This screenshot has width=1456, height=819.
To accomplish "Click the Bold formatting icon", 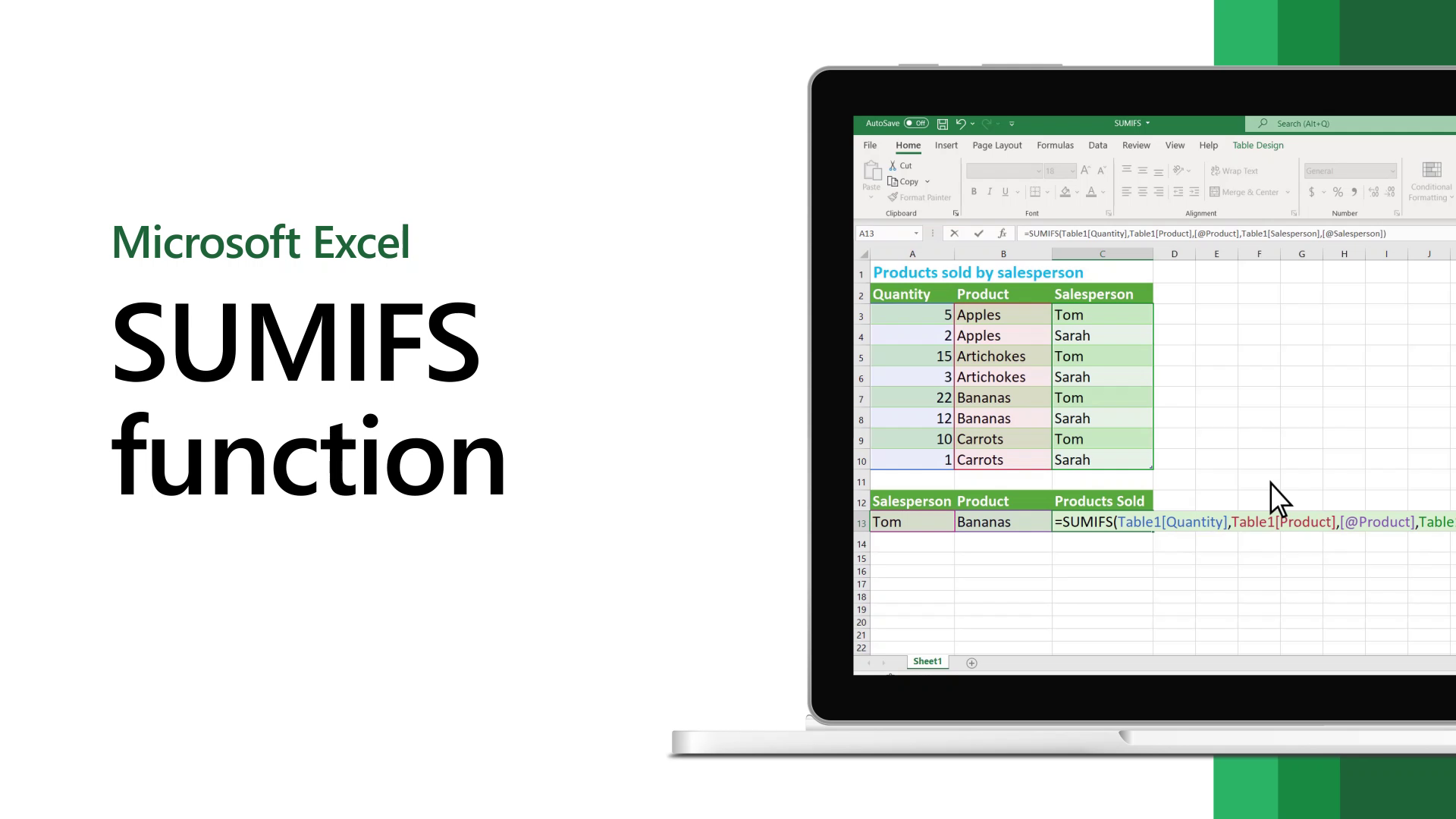I will coord(974,192).
